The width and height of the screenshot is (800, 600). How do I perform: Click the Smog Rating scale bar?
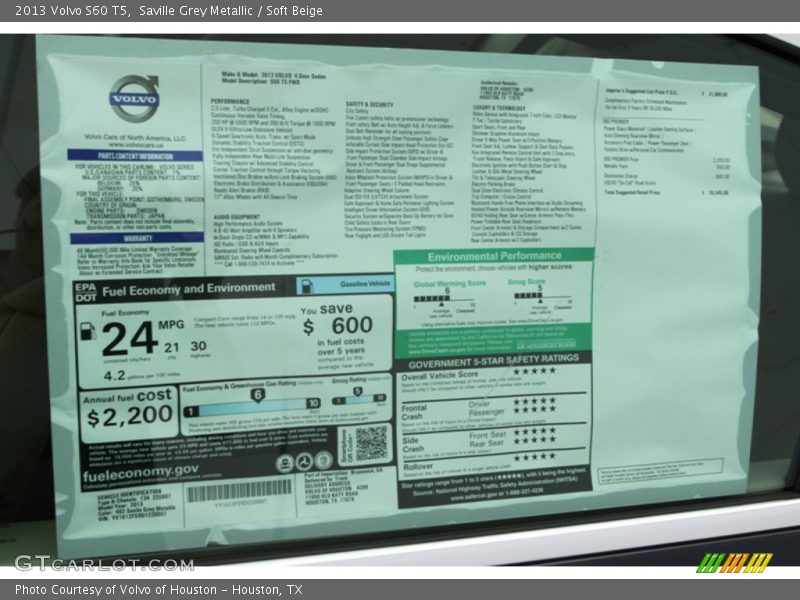(359, 400)
